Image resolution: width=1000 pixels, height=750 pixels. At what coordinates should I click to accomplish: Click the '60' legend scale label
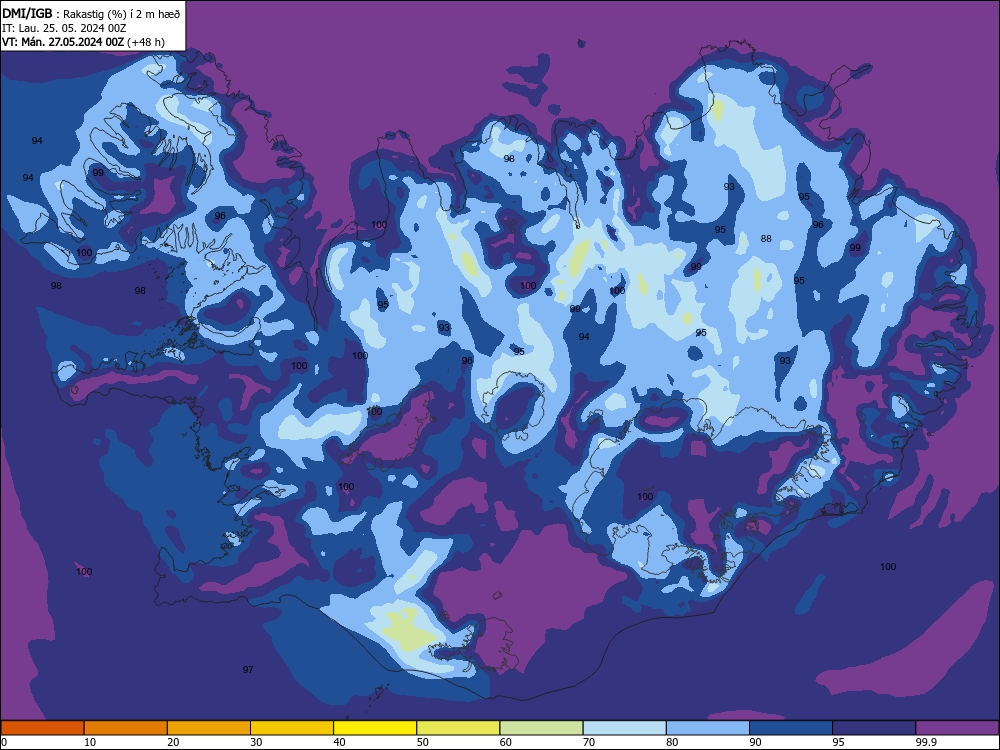[506, 742]
